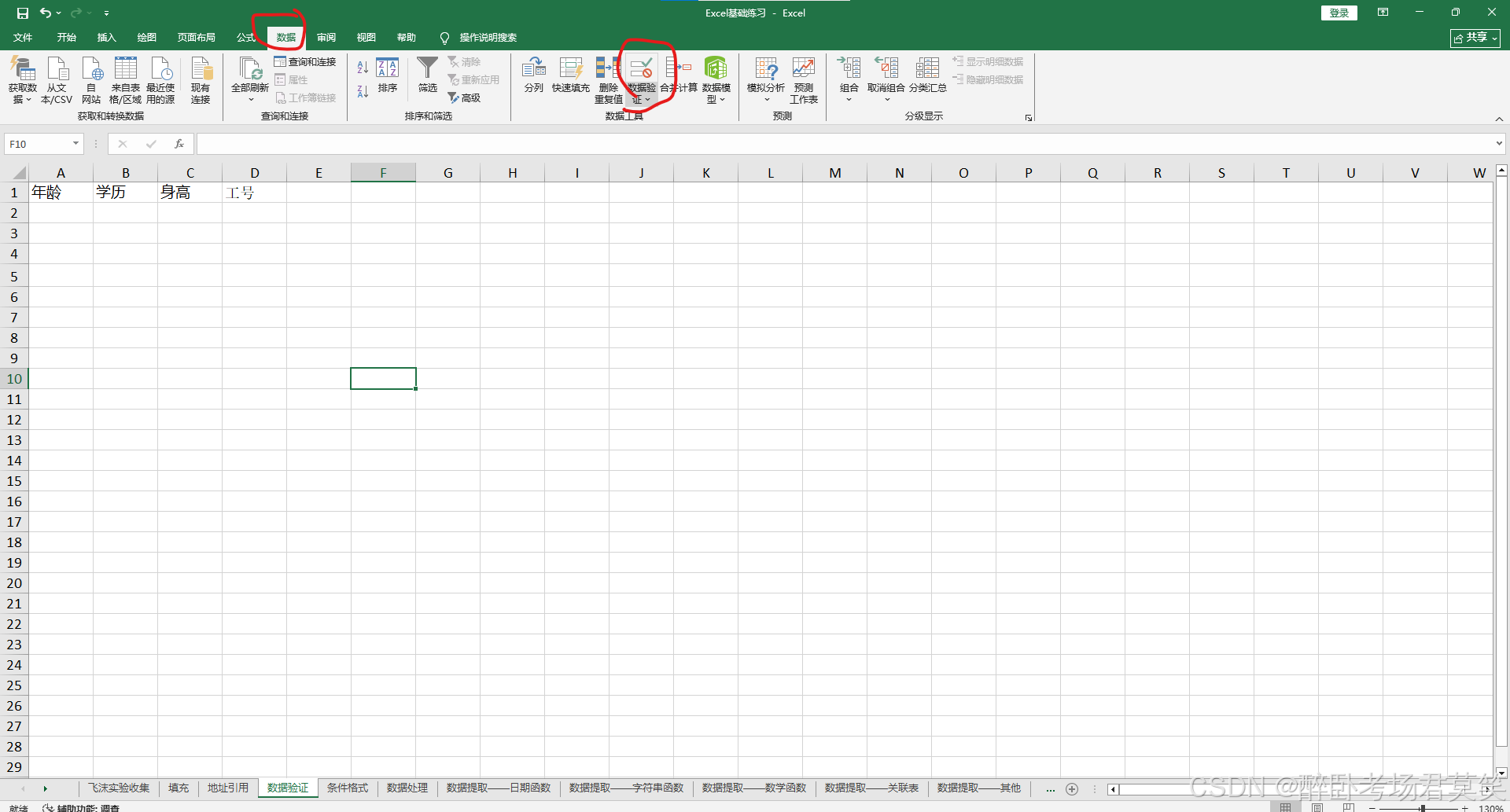Click Insert Function fx button
Image resolution: width=1510 pixels, height=812 pixels.
click(x=179, y=144)
